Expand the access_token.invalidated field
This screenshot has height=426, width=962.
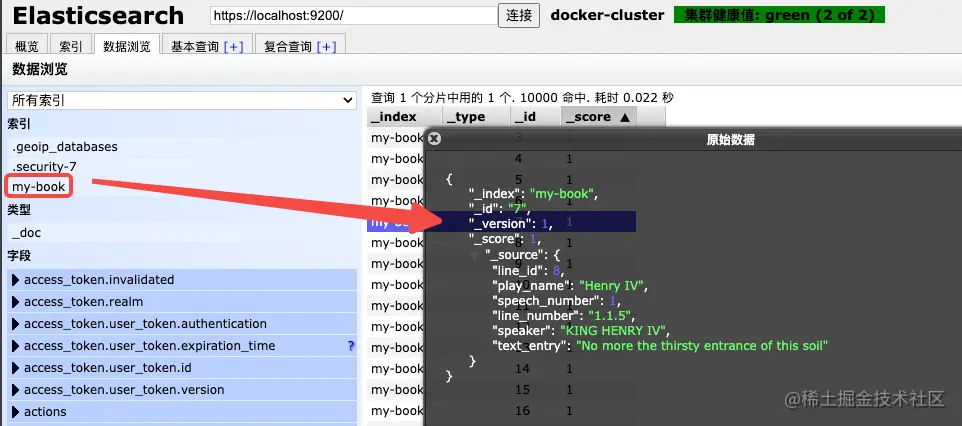point(182,280)
